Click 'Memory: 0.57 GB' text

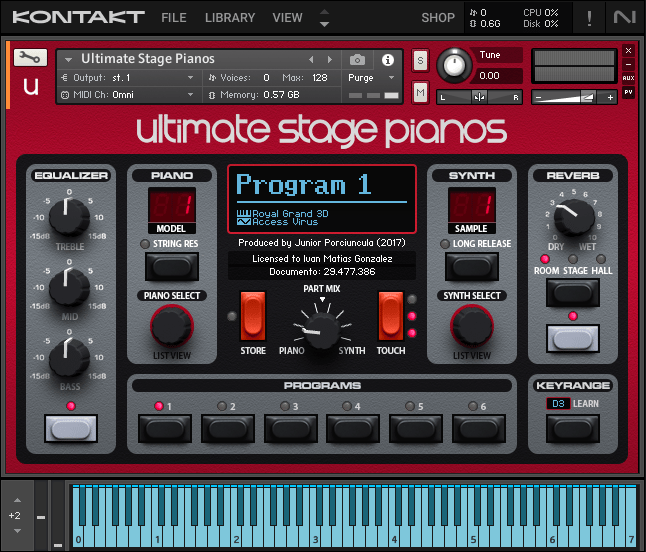point(260,95)
